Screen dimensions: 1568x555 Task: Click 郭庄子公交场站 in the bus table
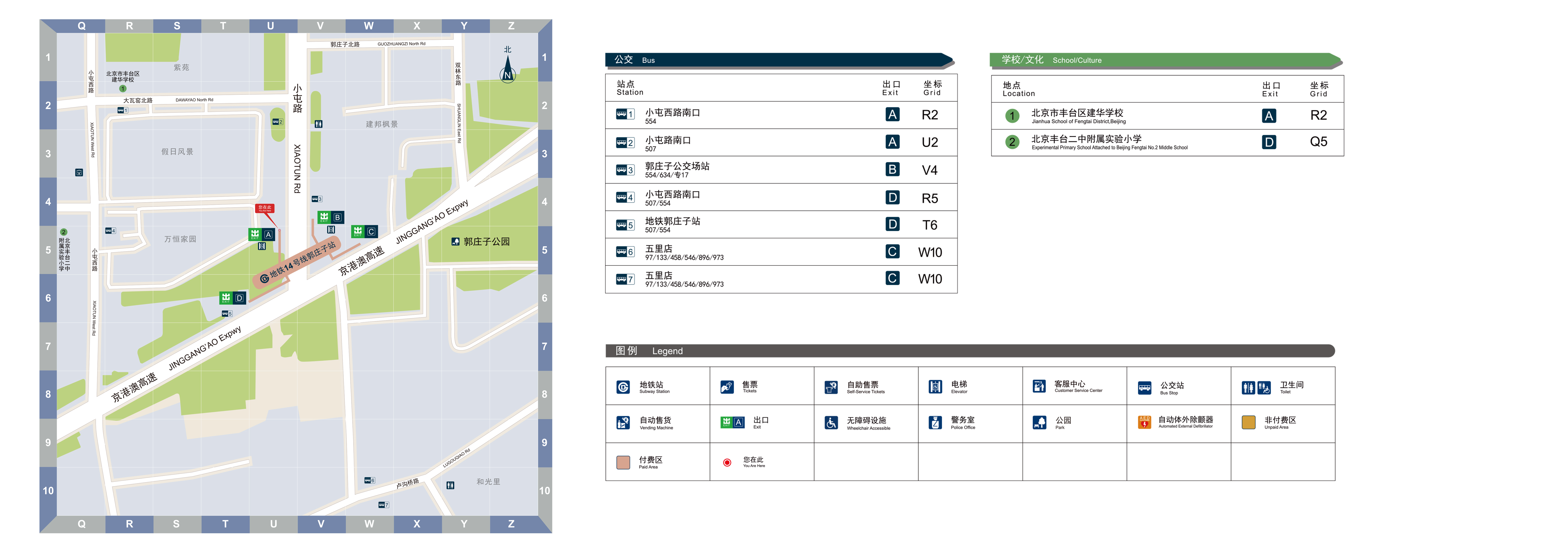tap(677, 166)
